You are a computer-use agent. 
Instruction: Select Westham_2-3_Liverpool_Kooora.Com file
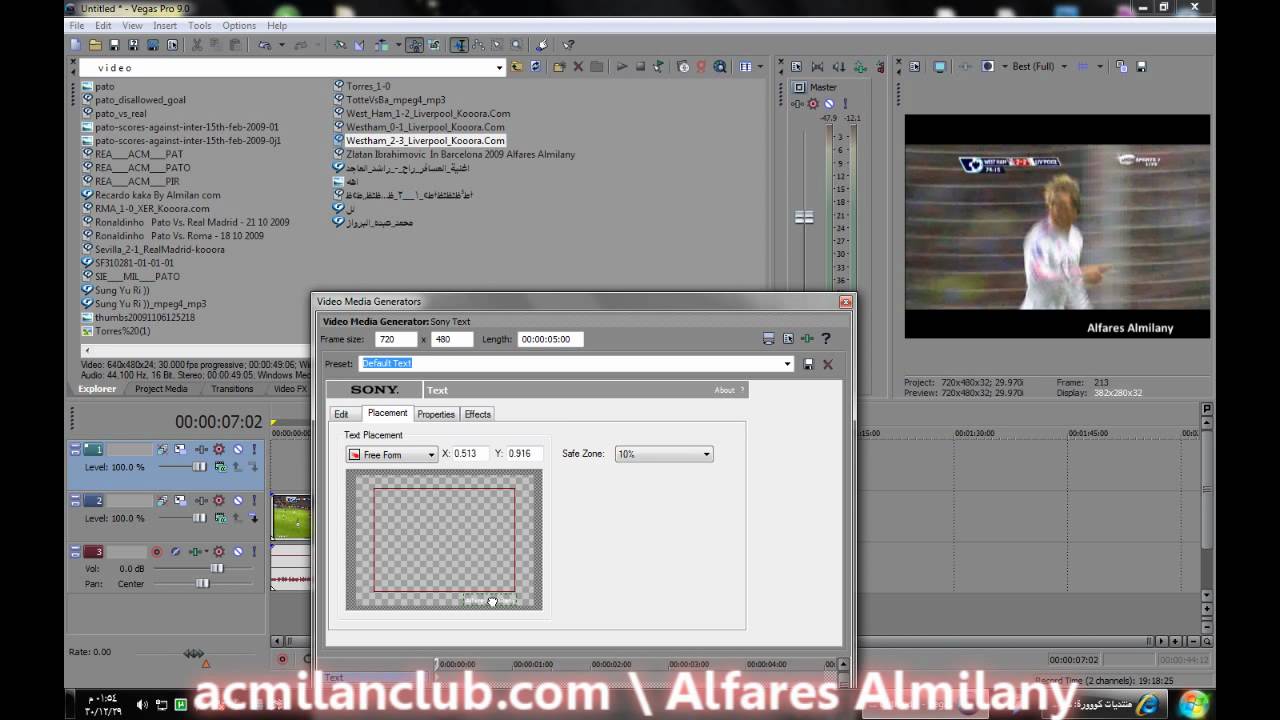pos(425,141)
